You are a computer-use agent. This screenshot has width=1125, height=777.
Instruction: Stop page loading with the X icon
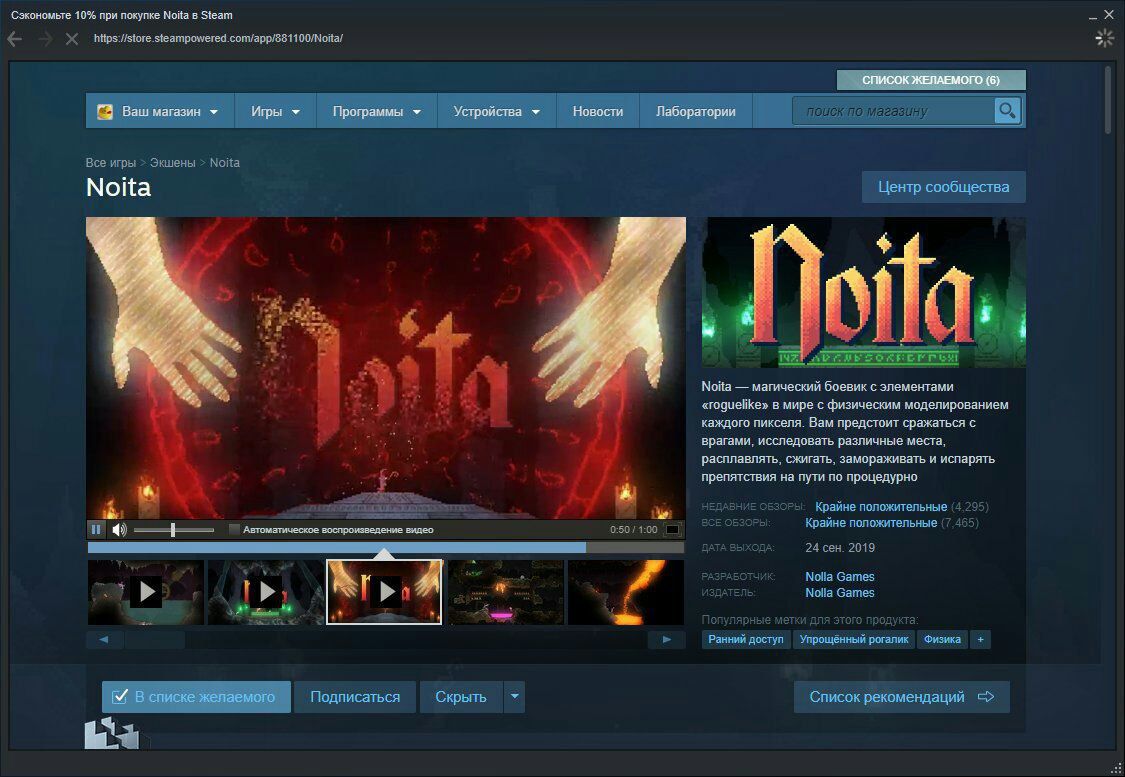(x=72, y=39)
